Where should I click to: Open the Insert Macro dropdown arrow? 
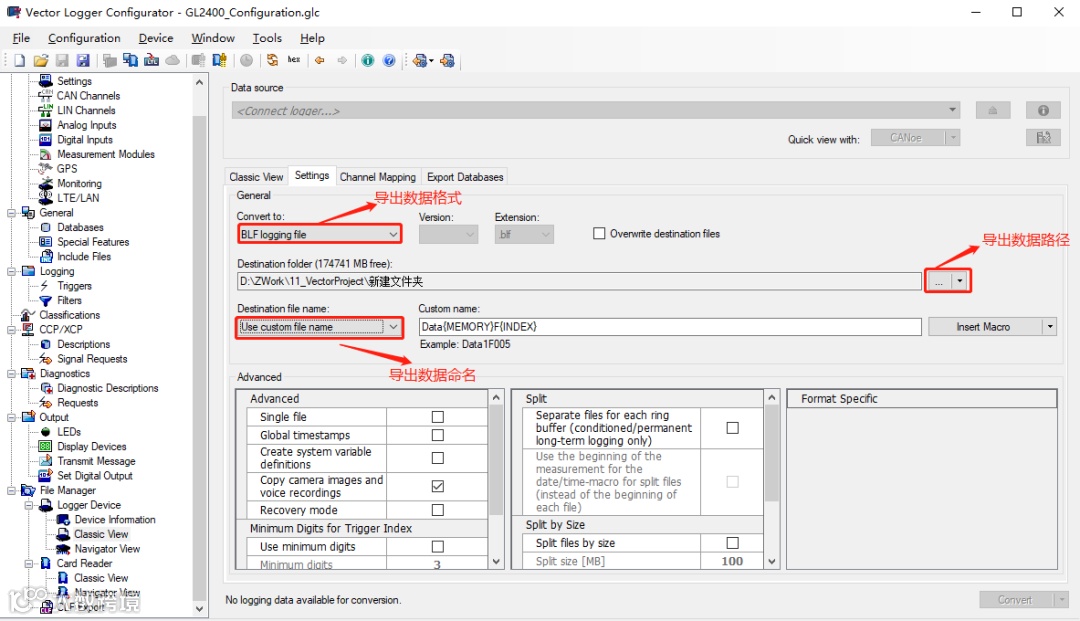1050,326
